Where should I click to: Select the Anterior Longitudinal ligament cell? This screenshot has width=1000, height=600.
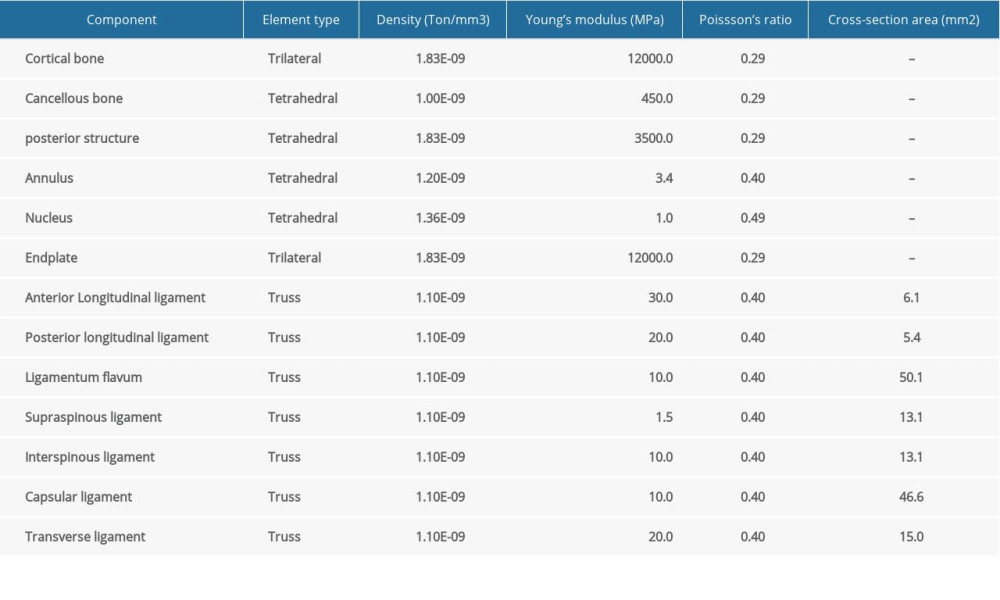pos(115,298)
